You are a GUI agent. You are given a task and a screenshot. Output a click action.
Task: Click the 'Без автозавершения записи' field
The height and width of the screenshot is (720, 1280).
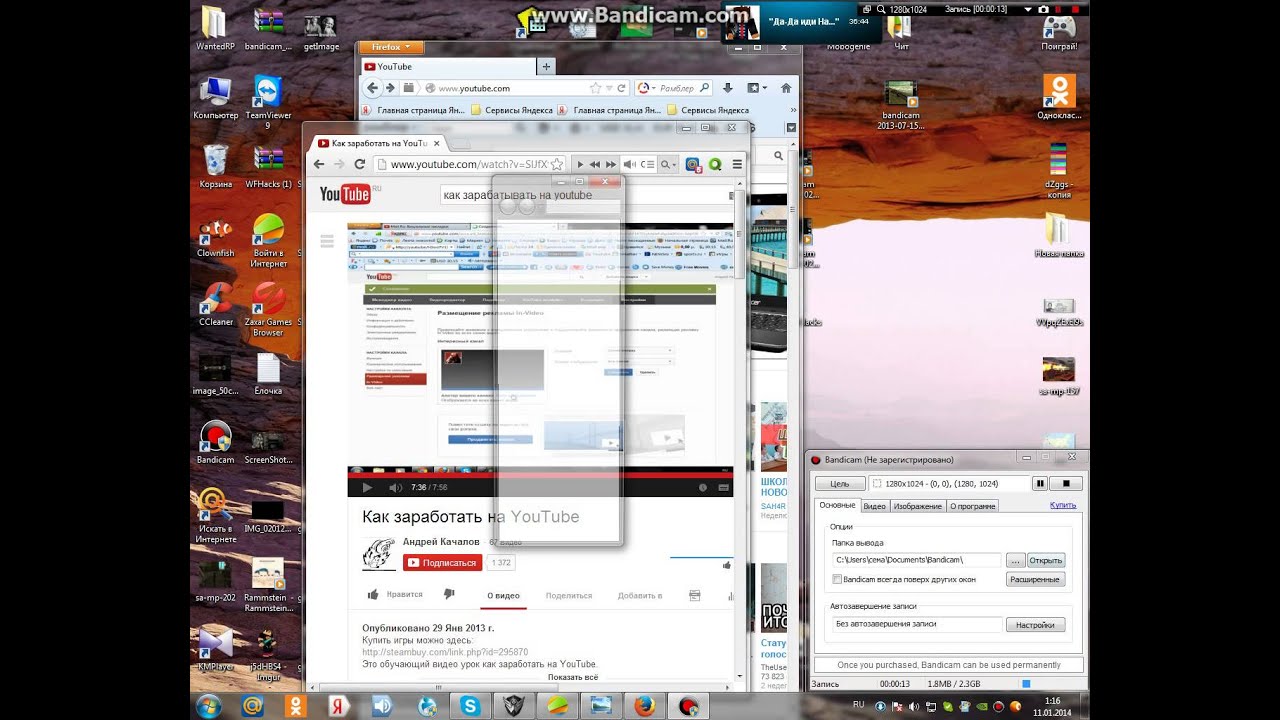click(x=917, y=624)
